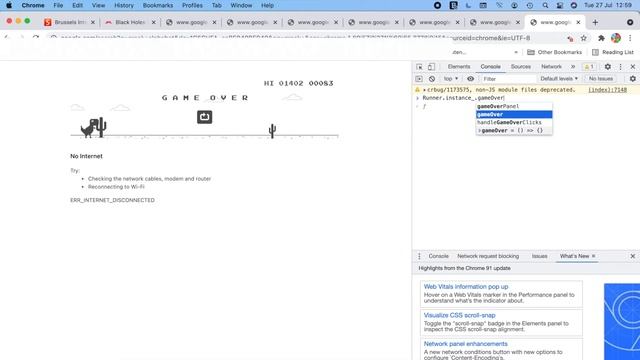The image size is (640, 360).
Task: Open Other Bookmarks folder
Action: (x=554, y=52)
